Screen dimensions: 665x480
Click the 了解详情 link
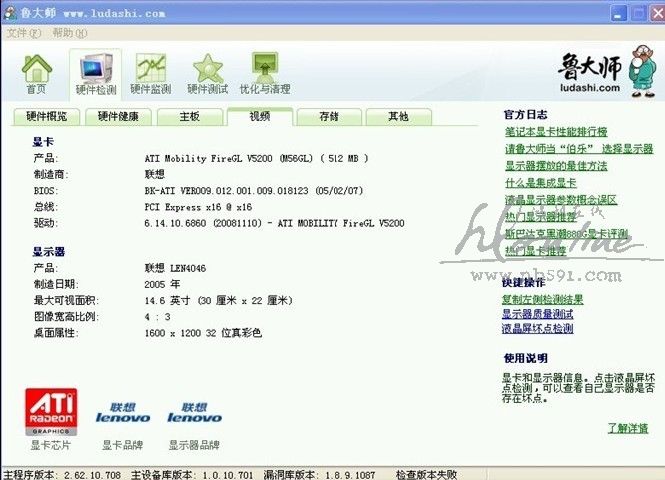[628, 428]
